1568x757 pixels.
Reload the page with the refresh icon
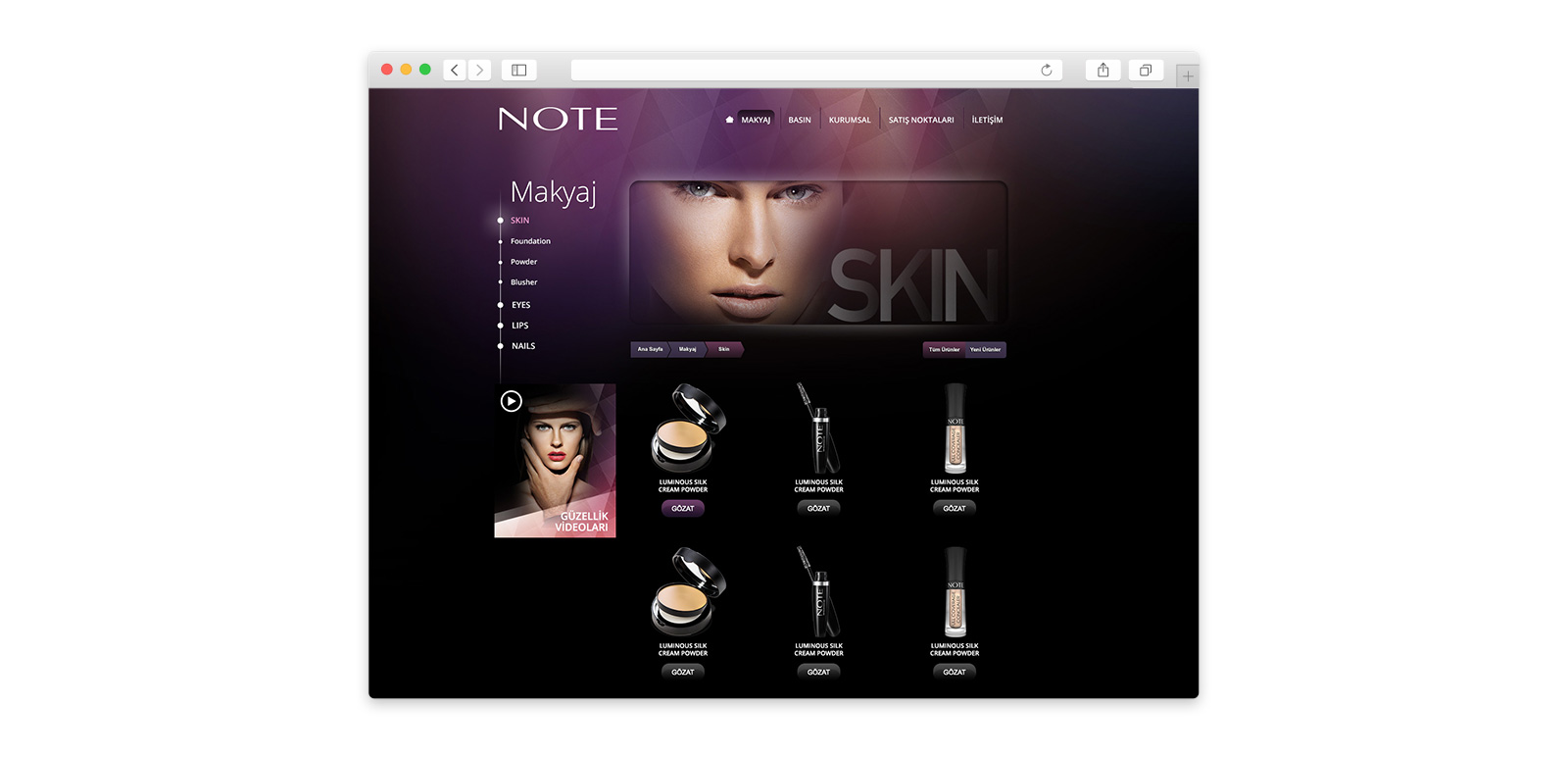[x=1047, y=70]
